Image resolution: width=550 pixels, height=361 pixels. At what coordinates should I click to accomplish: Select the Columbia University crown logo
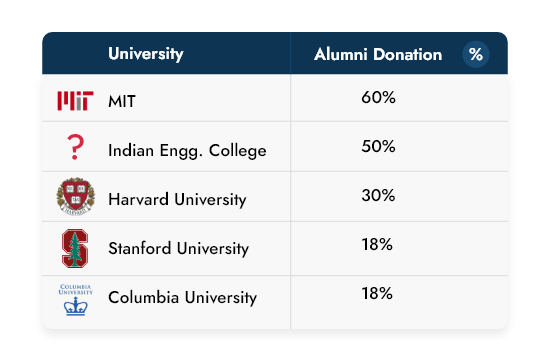click(x=75, y=306)
